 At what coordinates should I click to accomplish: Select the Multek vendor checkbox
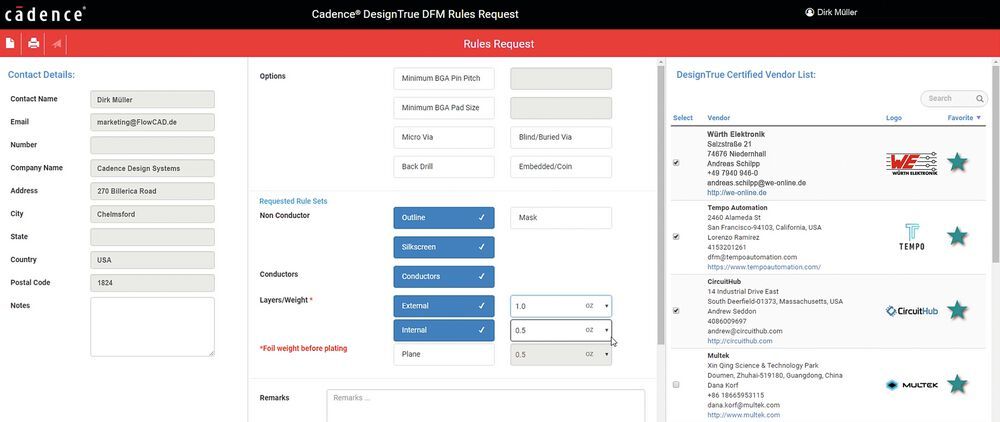pyautogui.click(x=676, y=384)
